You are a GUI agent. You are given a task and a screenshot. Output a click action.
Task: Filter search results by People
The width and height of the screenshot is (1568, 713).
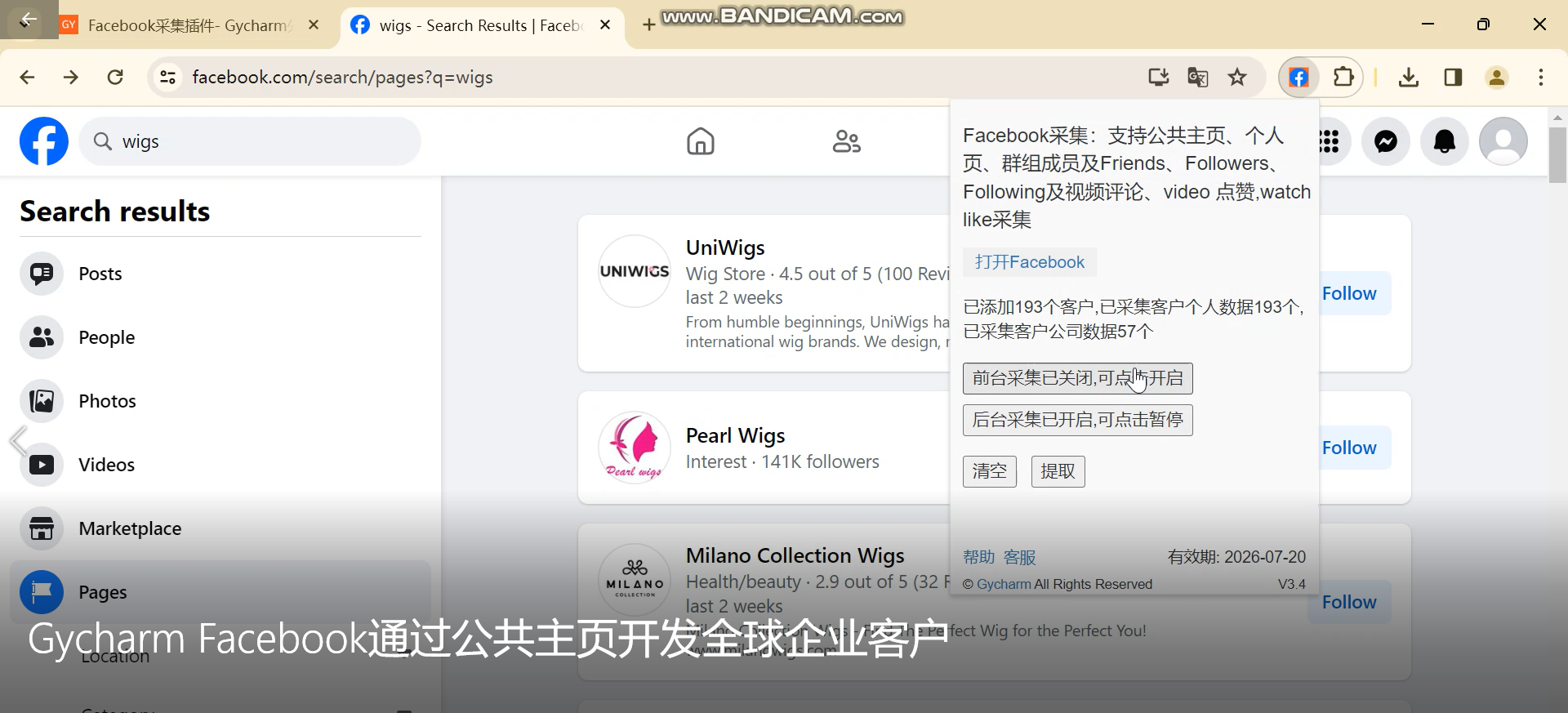[220, 337]
